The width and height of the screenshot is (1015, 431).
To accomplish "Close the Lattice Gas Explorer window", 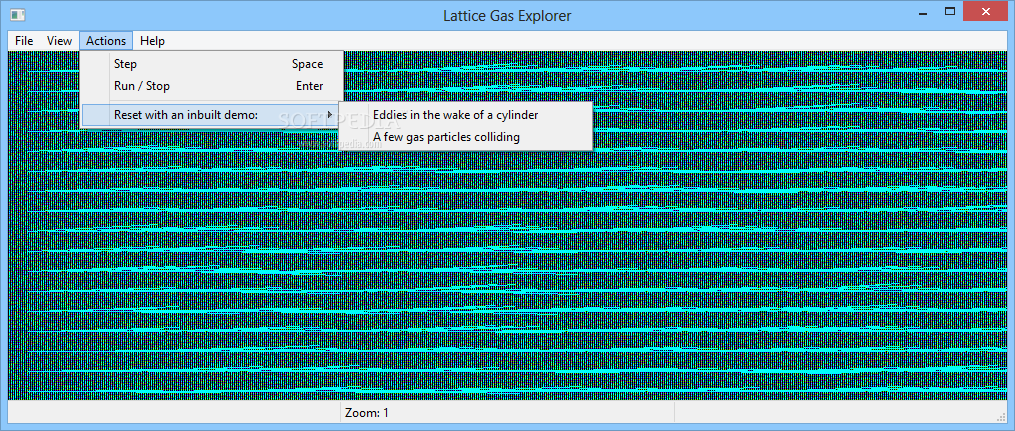I will (987, 11).
